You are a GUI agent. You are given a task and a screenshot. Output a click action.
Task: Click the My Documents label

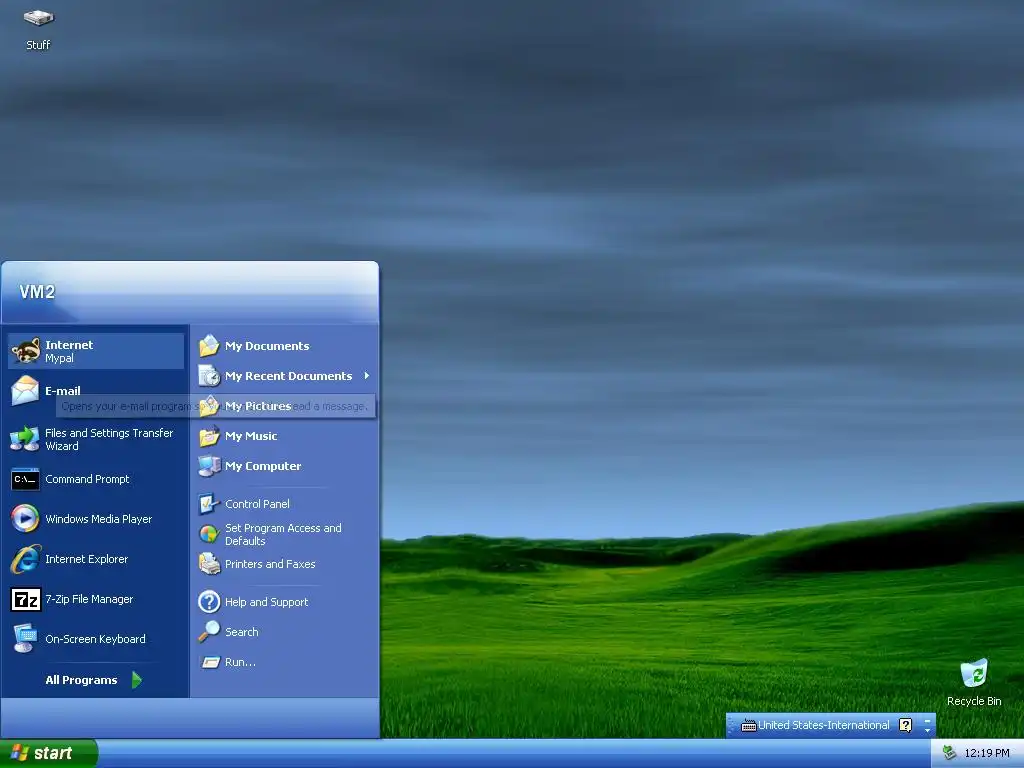267,346
